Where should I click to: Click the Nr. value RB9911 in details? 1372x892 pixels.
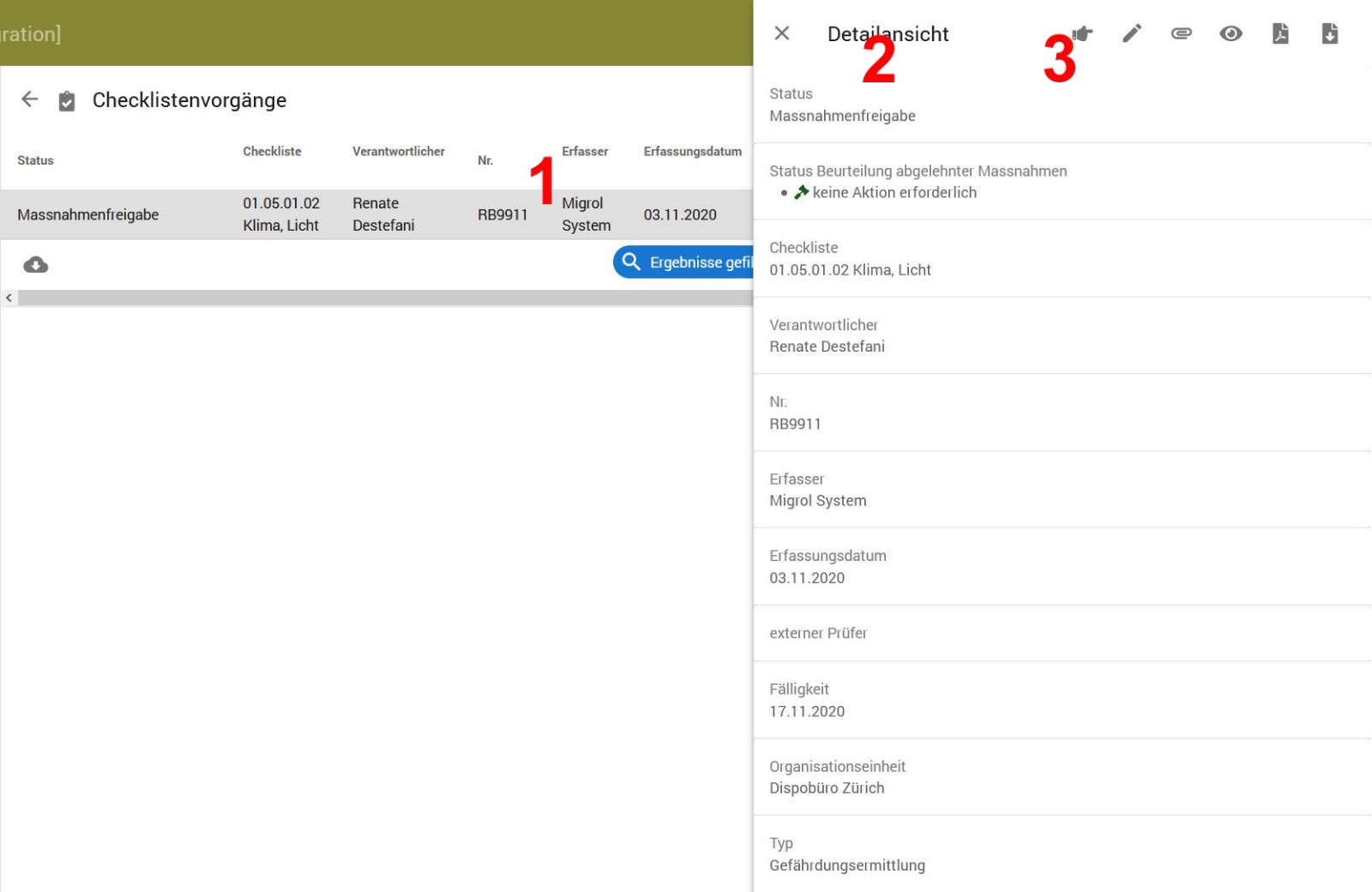pos(795,424)
